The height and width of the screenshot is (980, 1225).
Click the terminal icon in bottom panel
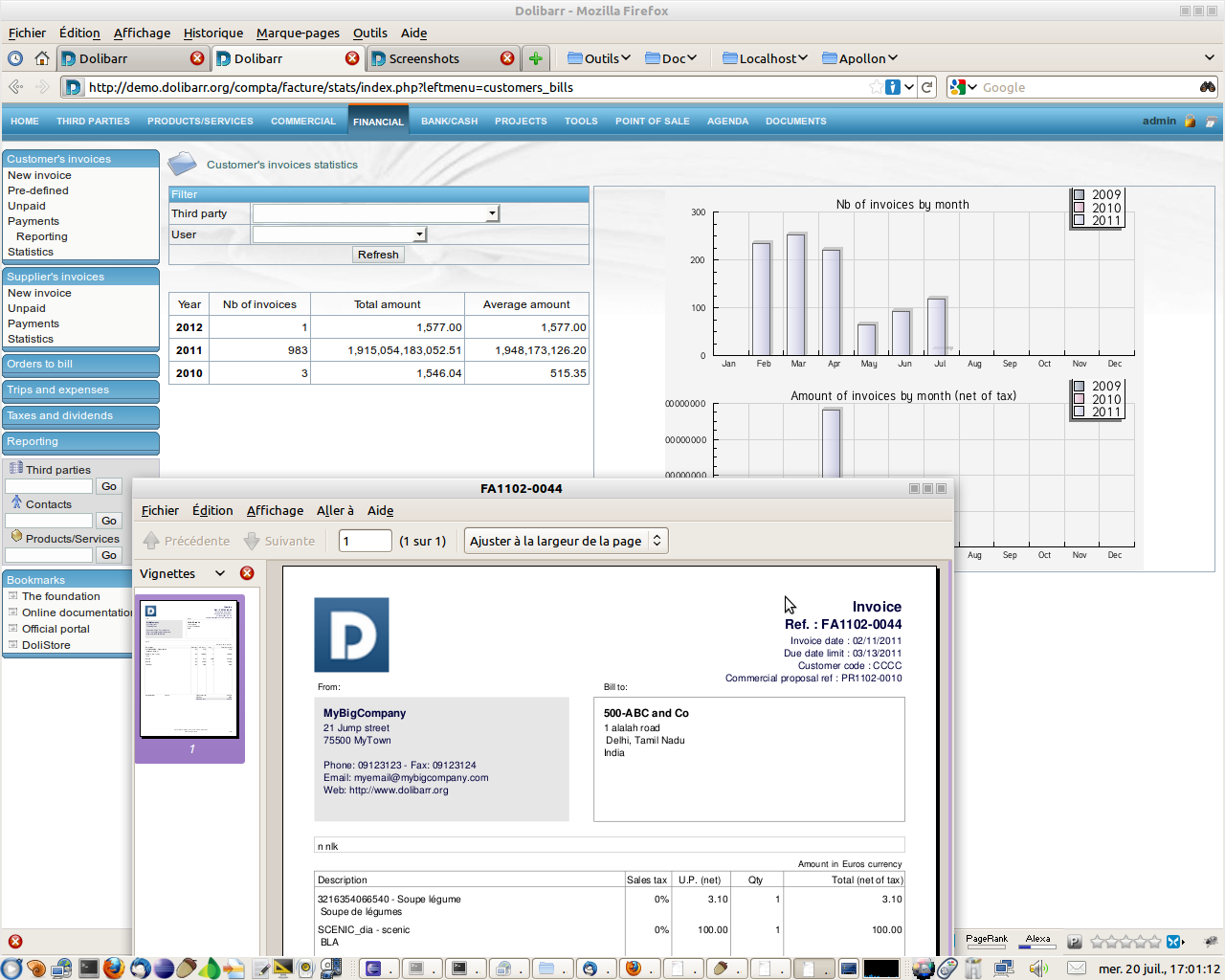tap(88, 968)
